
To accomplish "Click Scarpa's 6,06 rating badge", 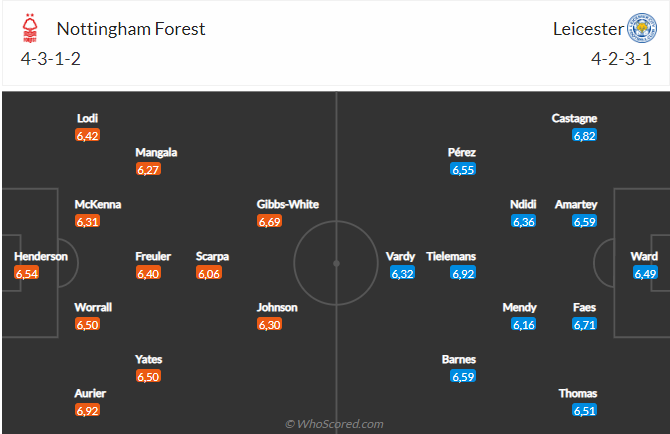I will point(209,273).
